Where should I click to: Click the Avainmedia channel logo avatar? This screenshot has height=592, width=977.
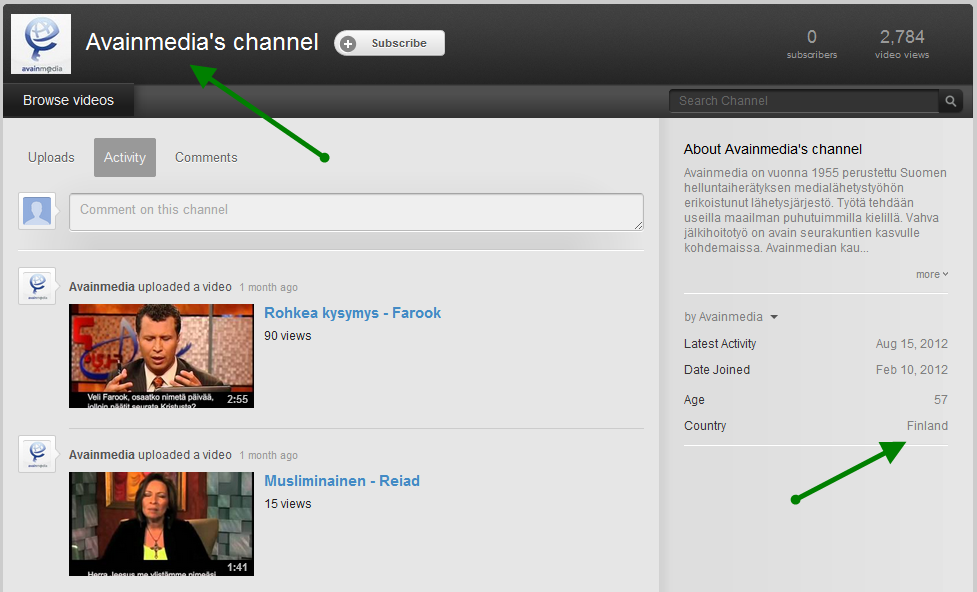click(x=41, y=44)
